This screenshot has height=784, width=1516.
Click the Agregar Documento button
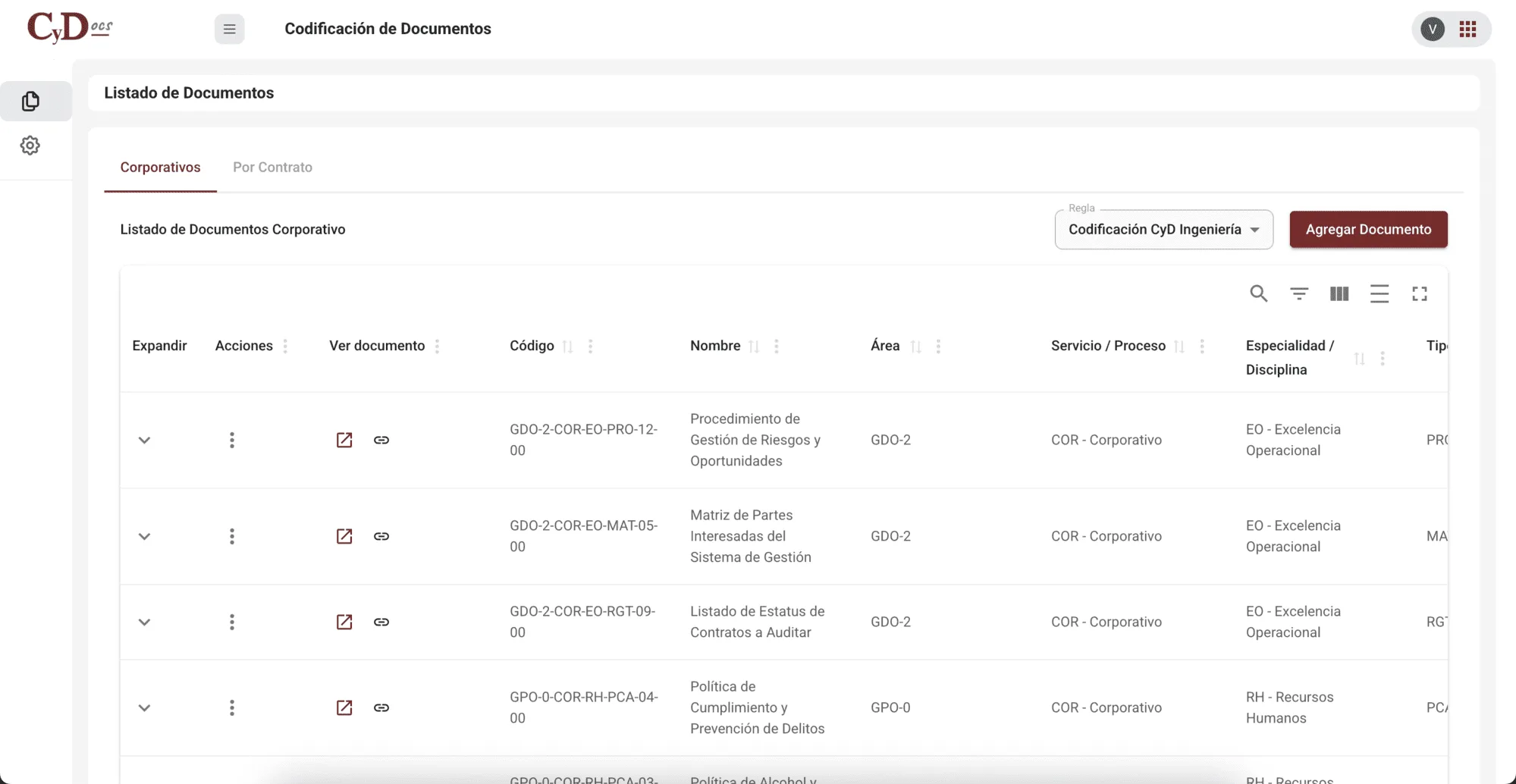click(1367, 229)
